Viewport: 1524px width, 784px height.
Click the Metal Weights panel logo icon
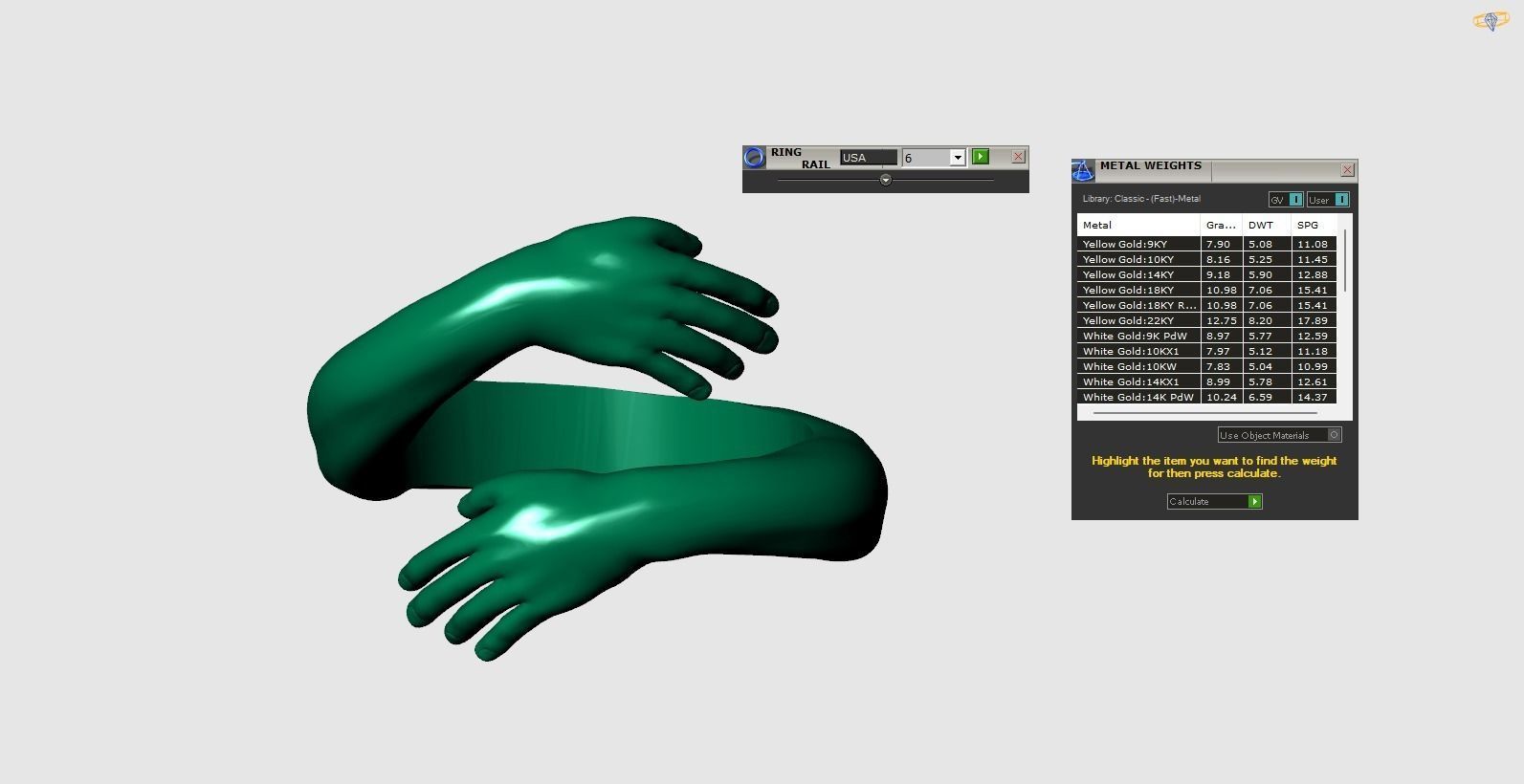[x=1083, y=171]
